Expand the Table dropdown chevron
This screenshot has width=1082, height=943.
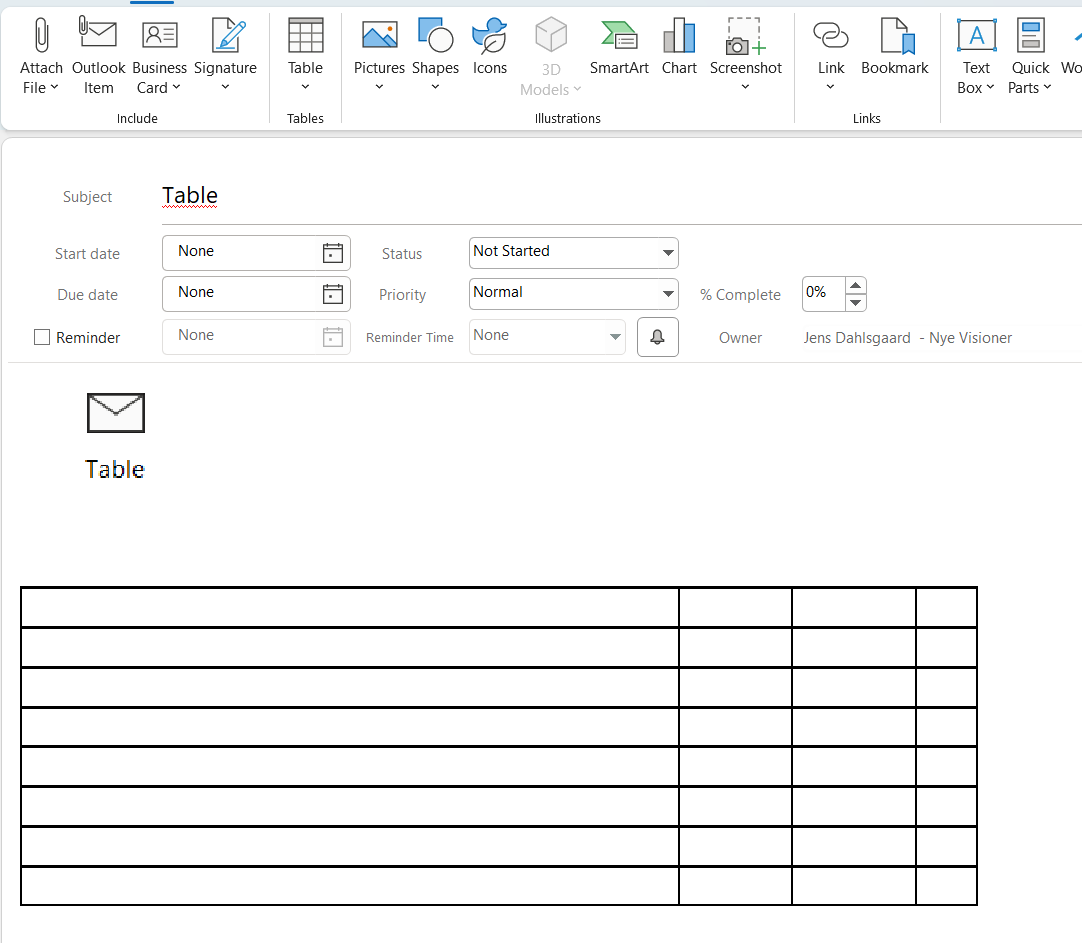(x=305, y=87)
